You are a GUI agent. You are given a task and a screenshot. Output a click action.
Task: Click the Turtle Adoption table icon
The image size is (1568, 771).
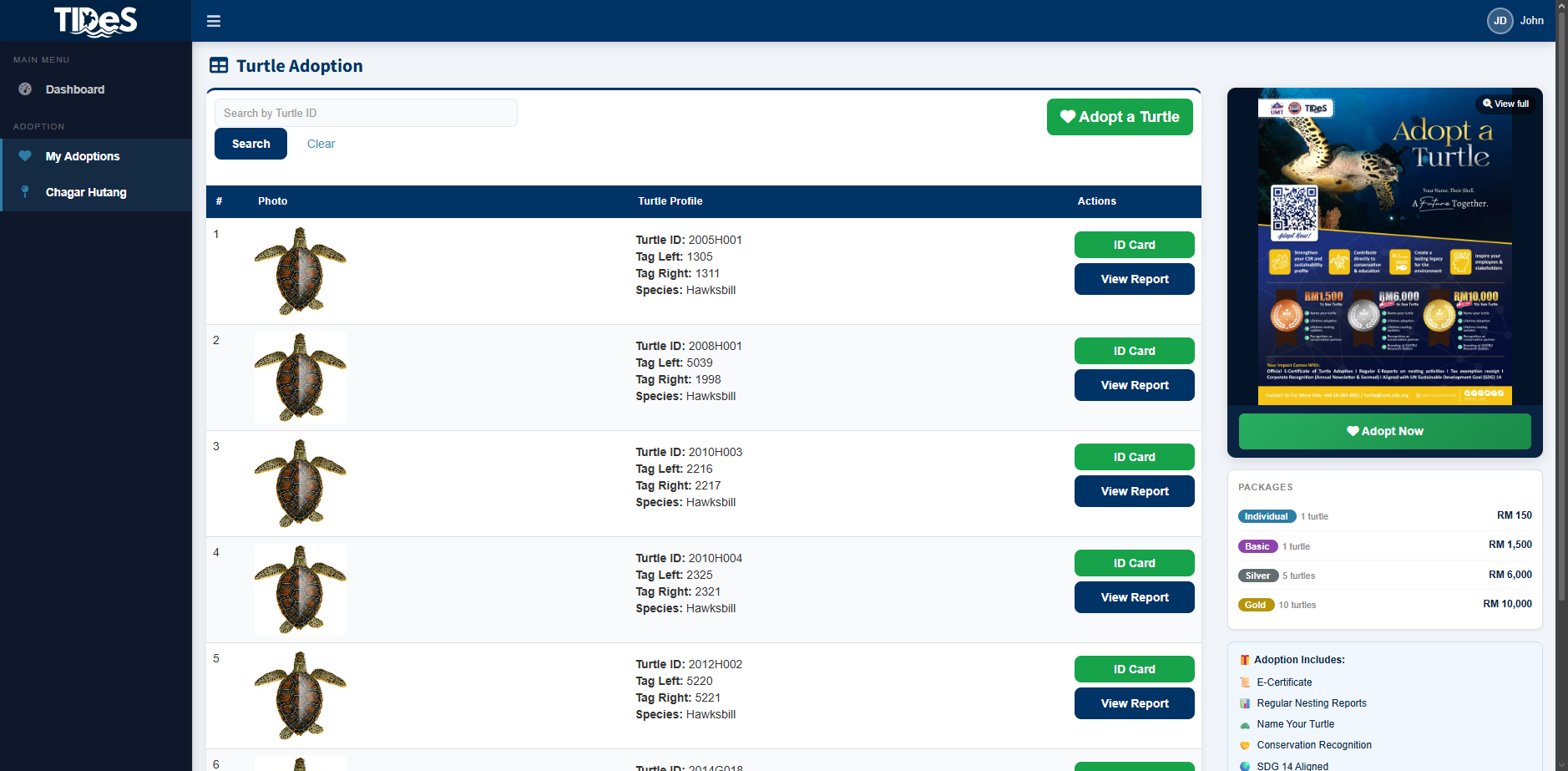(x=219, y=65)
